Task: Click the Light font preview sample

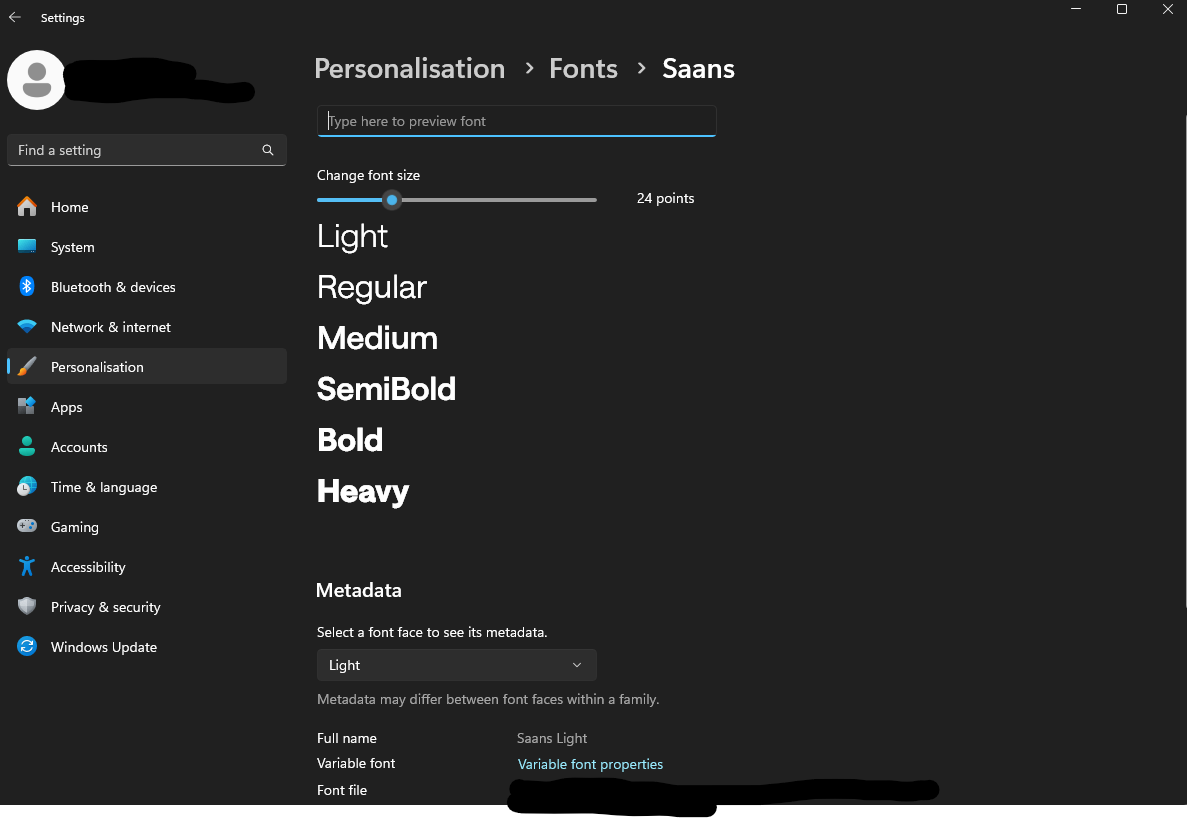Action: 352,237
